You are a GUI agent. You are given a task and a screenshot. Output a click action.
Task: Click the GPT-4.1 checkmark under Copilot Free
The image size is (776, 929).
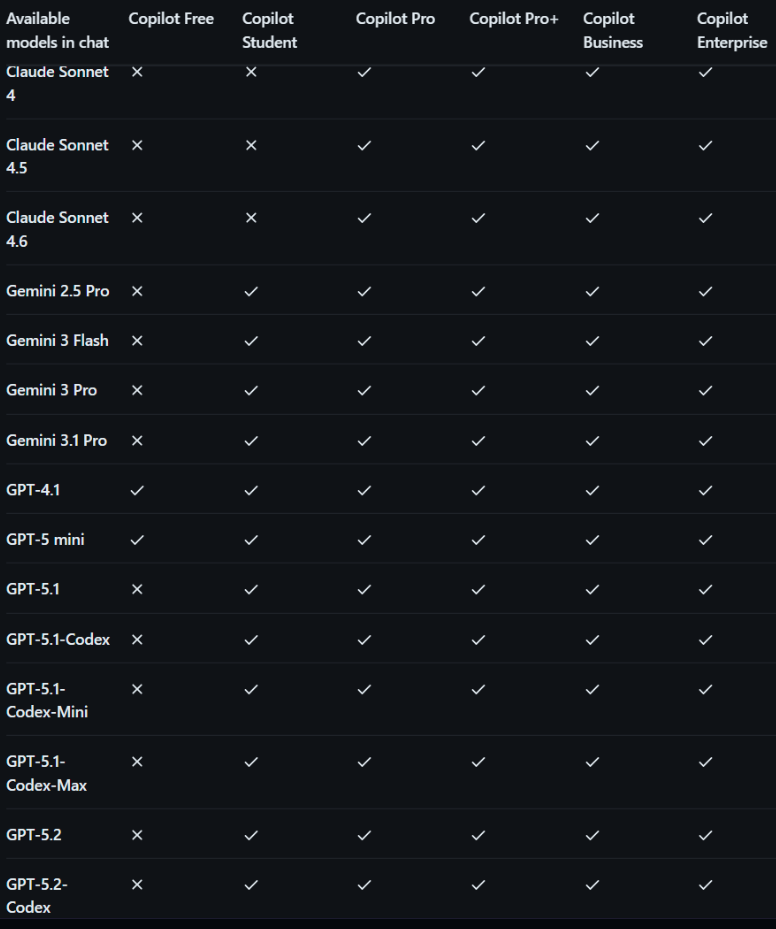137,490
